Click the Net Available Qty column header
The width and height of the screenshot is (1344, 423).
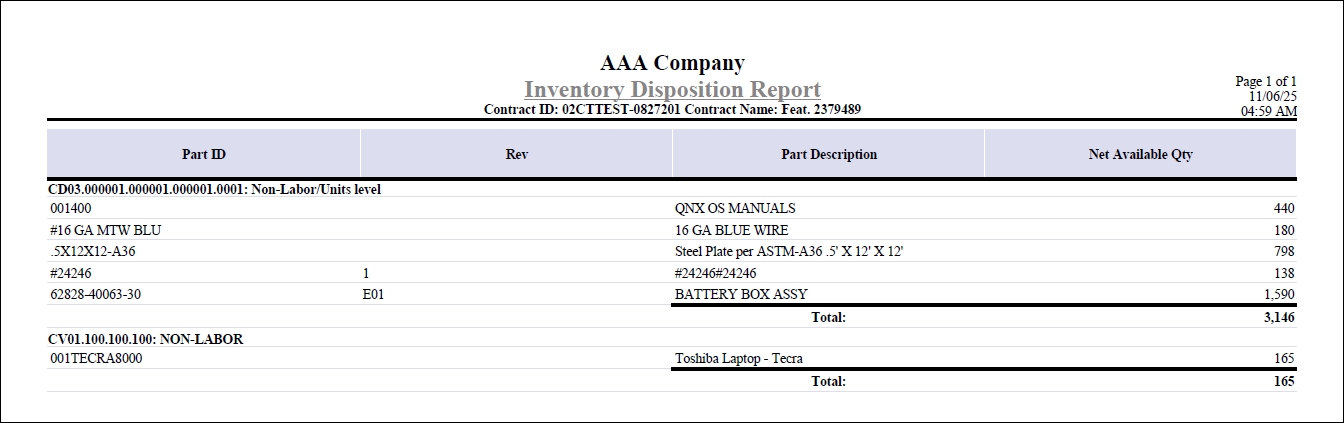(1140, 155)
